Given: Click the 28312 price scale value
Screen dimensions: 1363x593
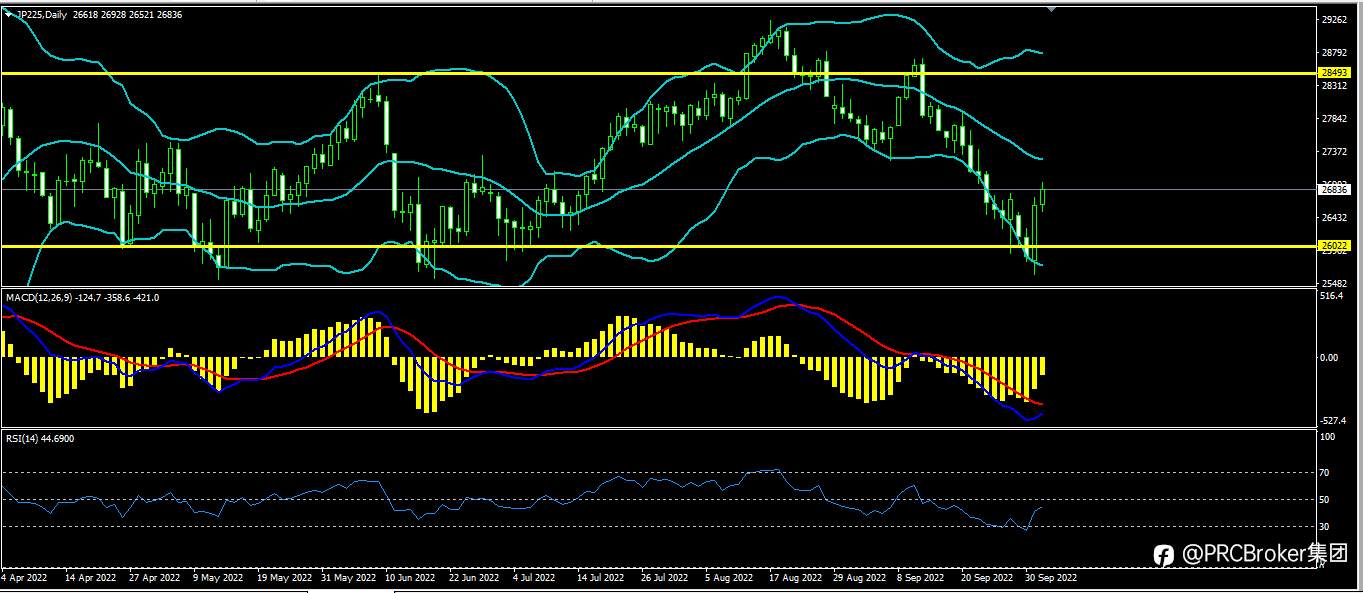Looking at the screenshot, I should click(x=1334, y=85).
